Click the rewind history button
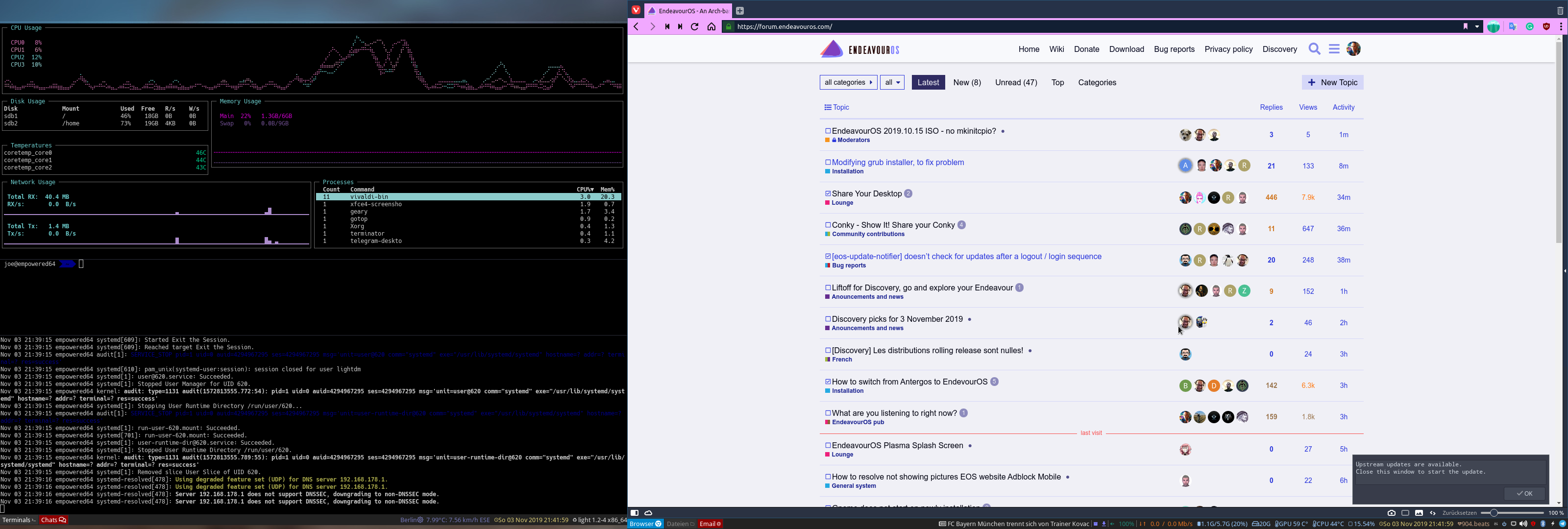Viewport: 1568px width, 529px height. coord(667,27)
